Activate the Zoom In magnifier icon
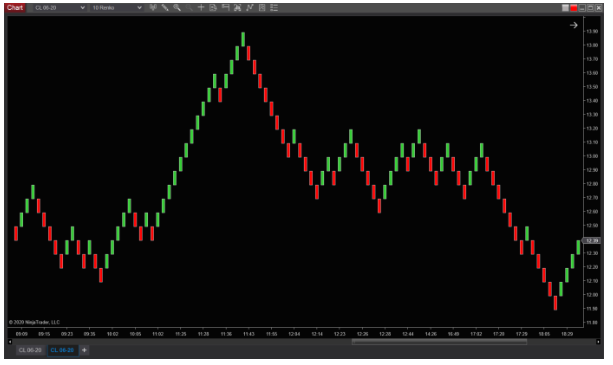This screenshot has height=365, width=613. (x=177, y=8)
